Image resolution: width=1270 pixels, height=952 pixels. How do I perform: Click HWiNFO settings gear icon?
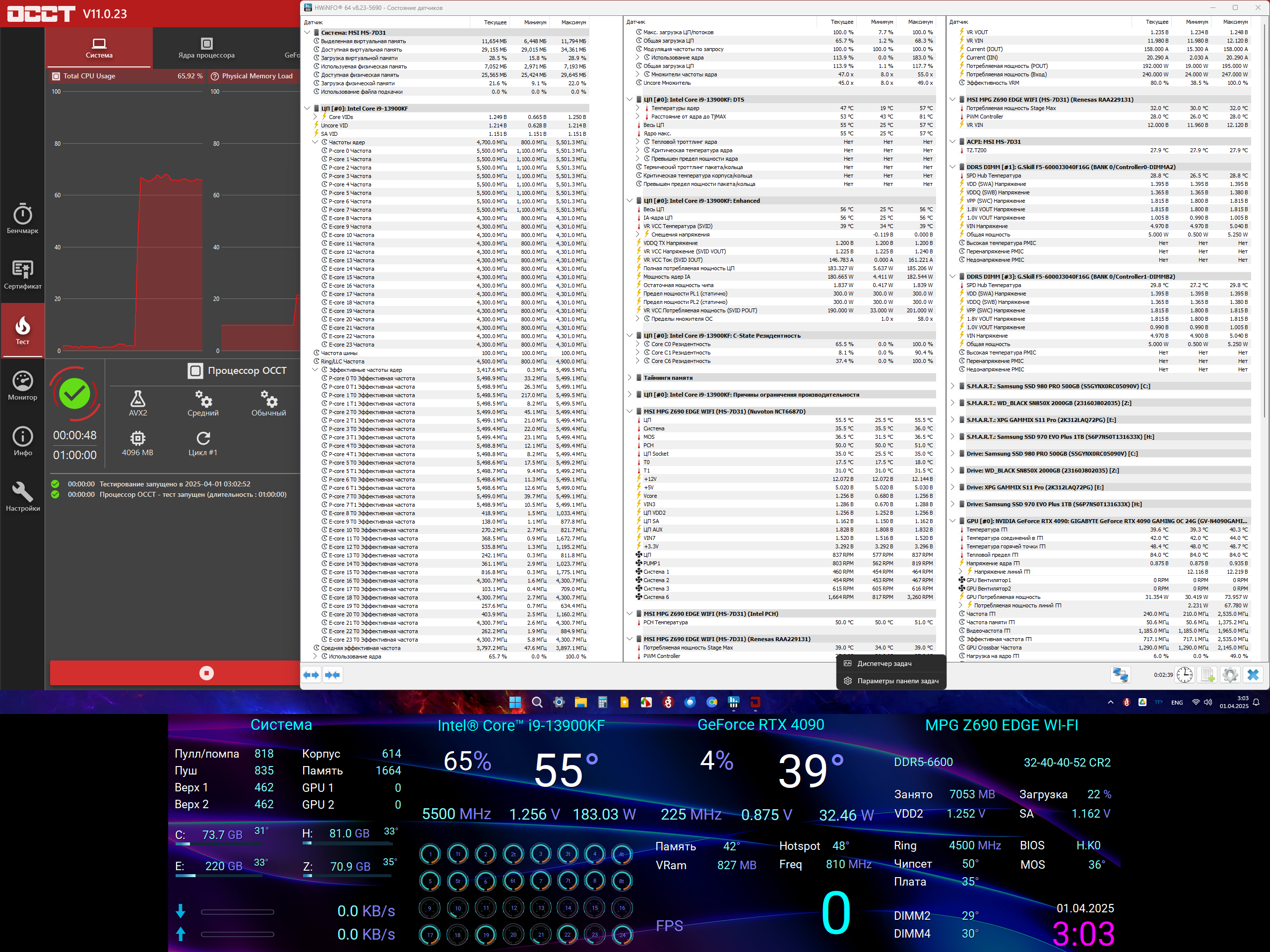tap(1230, 675)
